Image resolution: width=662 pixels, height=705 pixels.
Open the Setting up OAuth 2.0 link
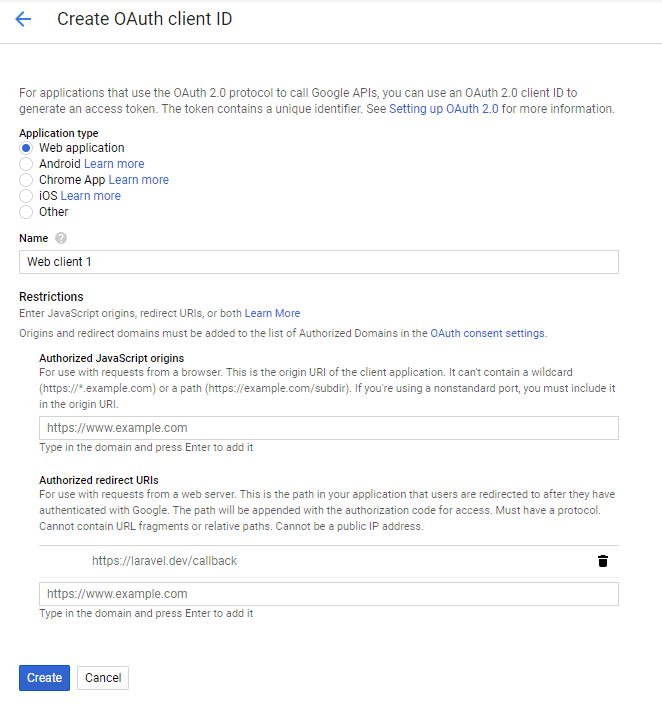click(443, 109)
